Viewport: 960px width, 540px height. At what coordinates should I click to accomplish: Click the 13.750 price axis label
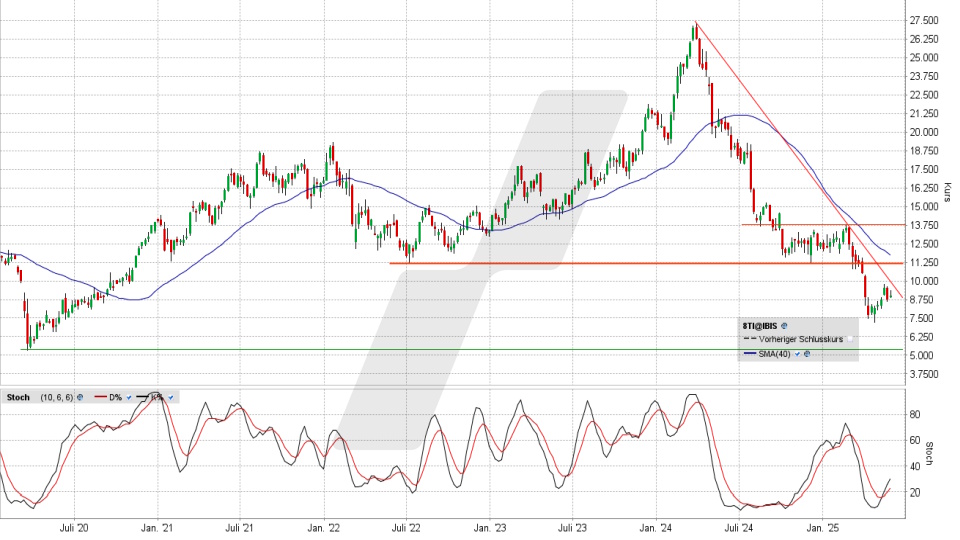coord(924,225)
